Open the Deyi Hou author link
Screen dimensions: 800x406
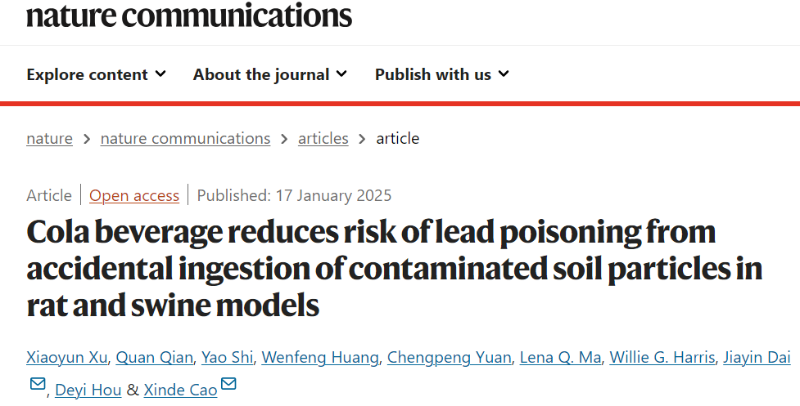88,390
